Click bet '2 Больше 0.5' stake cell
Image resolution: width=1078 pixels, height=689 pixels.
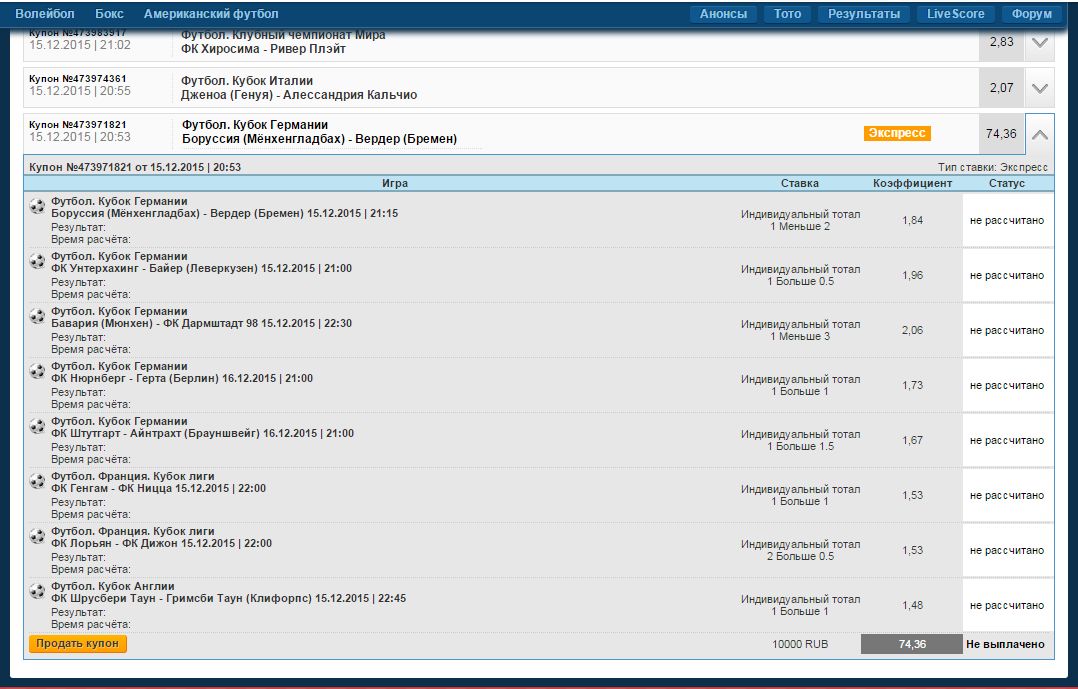coord(800,550)
